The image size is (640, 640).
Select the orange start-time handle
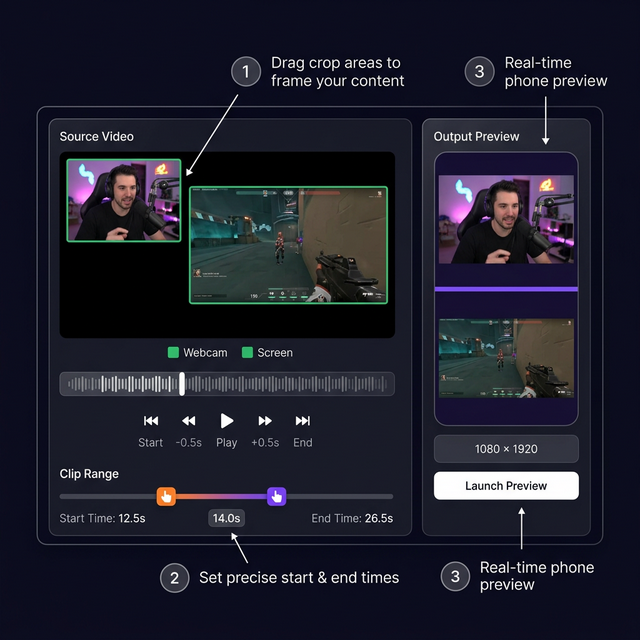166,496
